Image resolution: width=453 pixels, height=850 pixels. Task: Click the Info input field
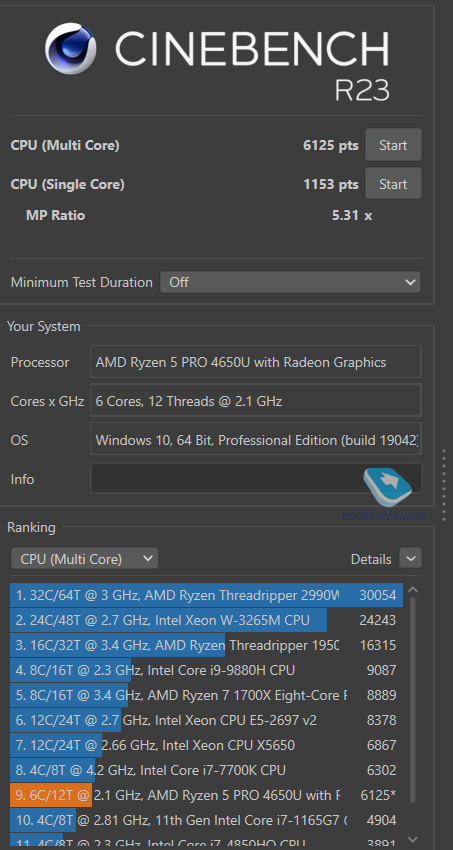point(256,478)
